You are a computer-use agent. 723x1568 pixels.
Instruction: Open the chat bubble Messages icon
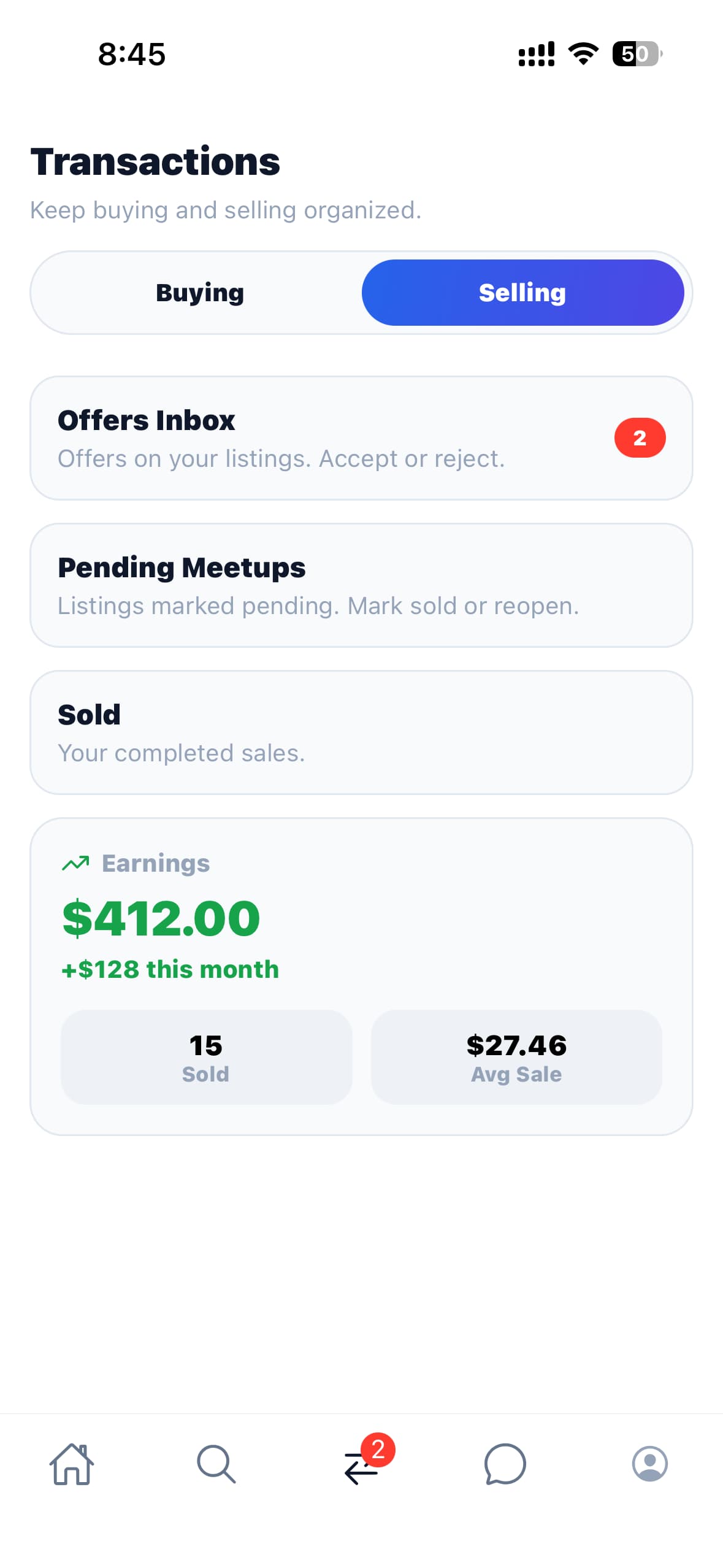[x=504, y=1465]
